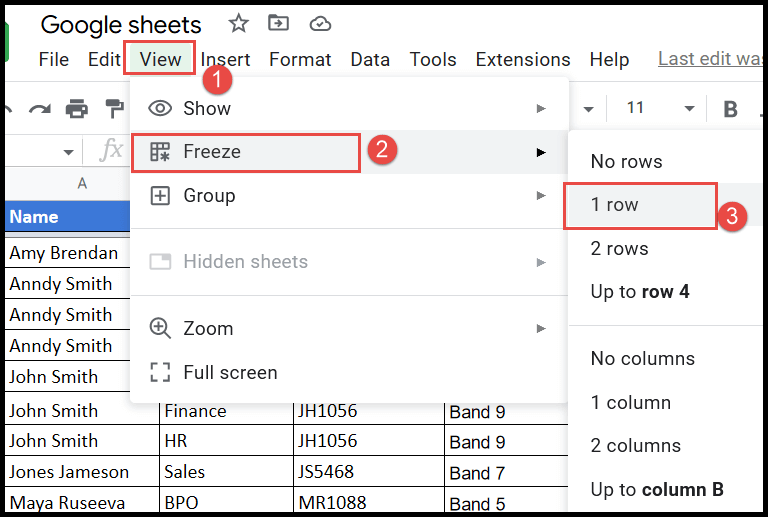Click the eye icon beside Show
Image resolution: width=768 pixels, height=517 pixels.
160,108
